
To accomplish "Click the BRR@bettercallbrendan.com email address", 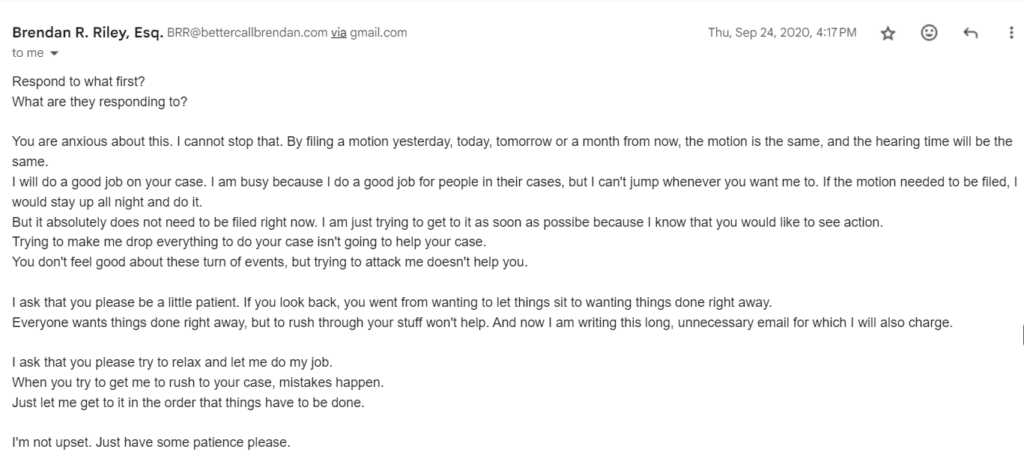I will (x=247, y=33).
